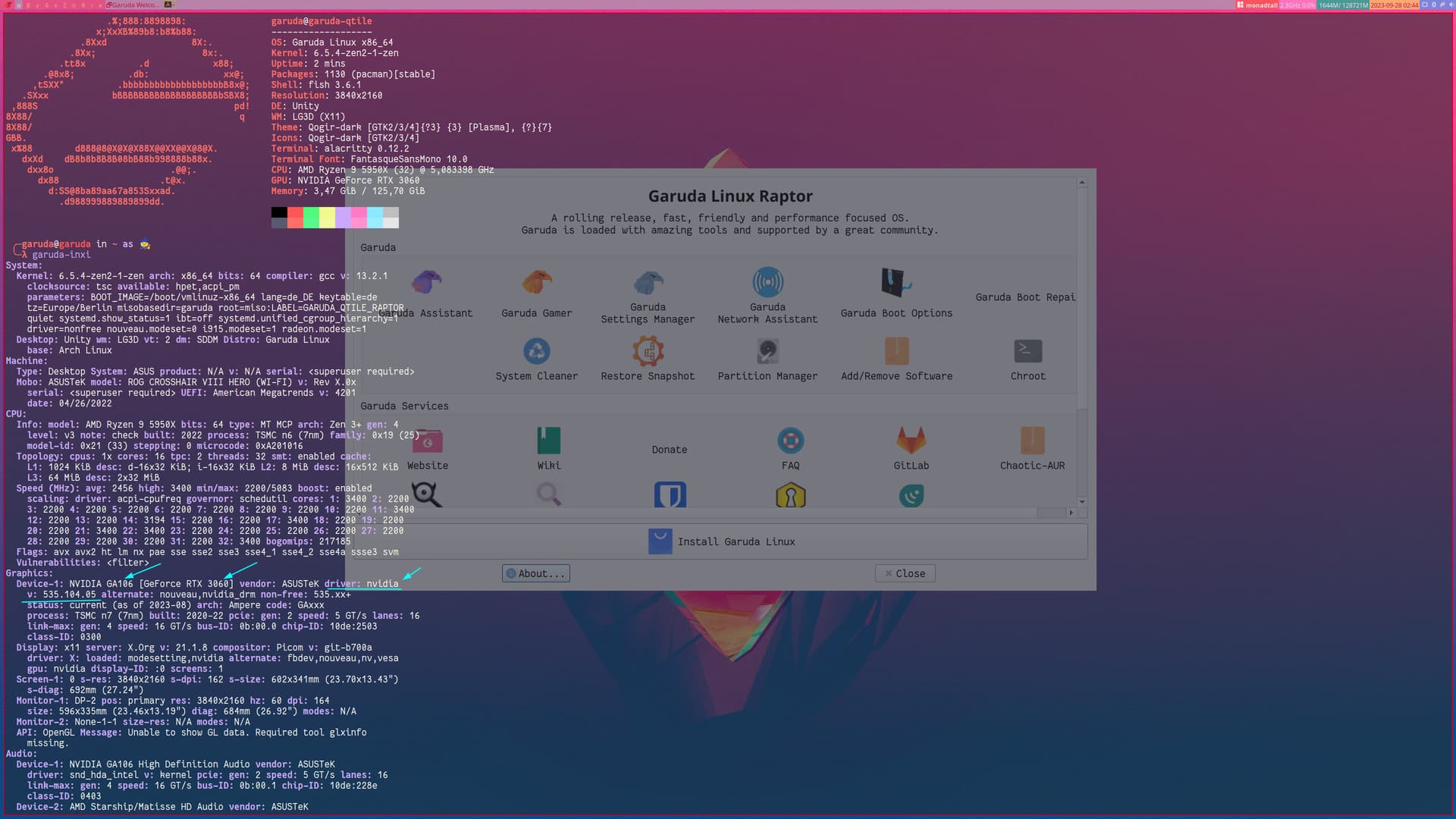The height and width of the screenshot is (819, 1456).
Task: Open Garuda Network Assistant
Action: coord(767,297)
